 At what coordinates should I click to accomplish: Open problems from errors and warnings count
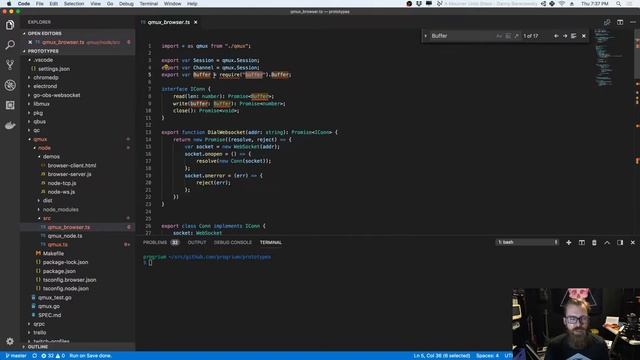tap(53, 356)
